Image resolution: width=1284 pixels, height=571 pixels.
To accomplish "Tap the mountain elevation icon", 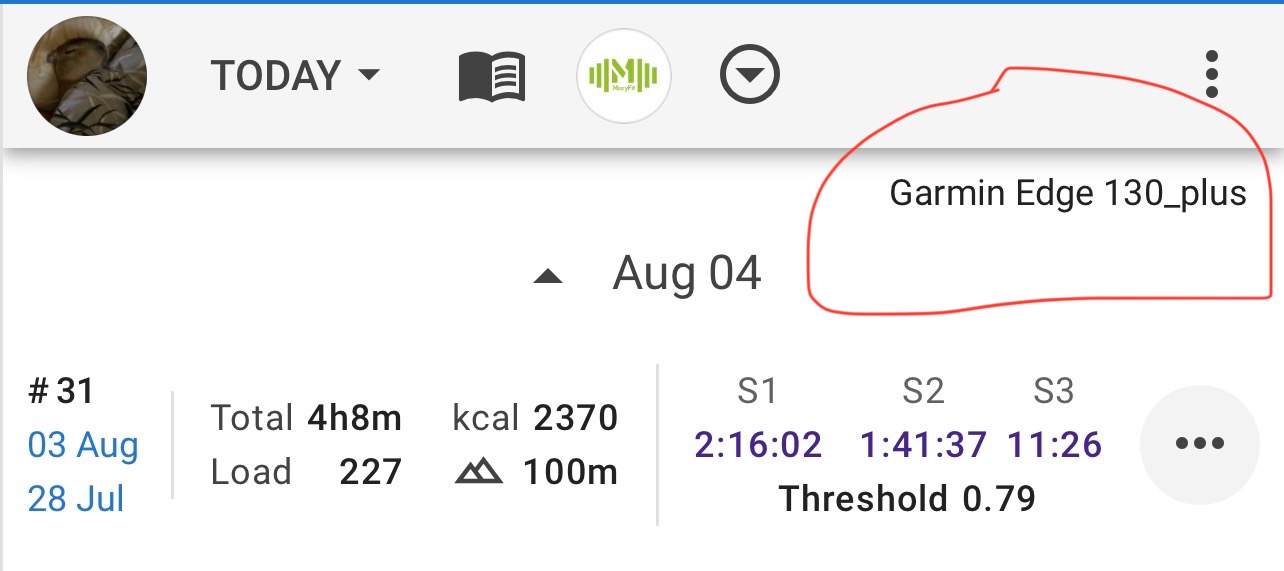I will tap(478, 472).
